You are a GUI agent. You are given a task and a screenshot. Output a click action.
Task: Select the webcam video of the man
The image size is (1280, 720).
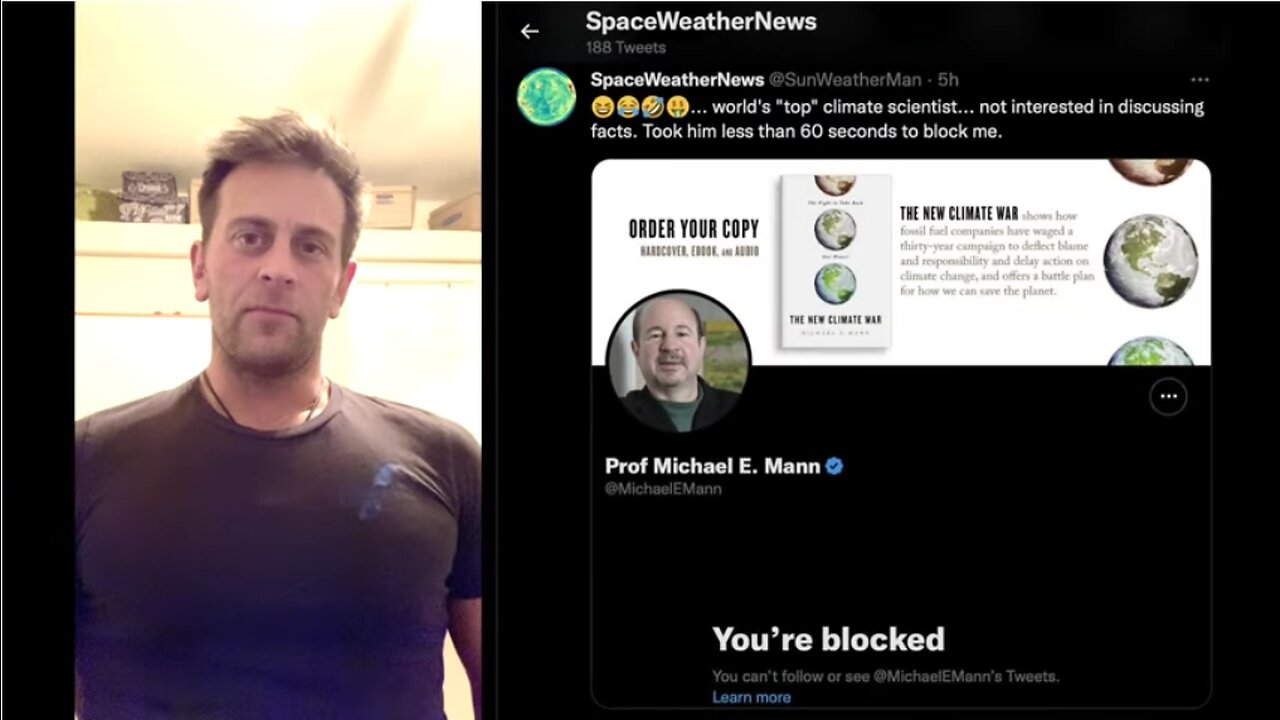278,360
